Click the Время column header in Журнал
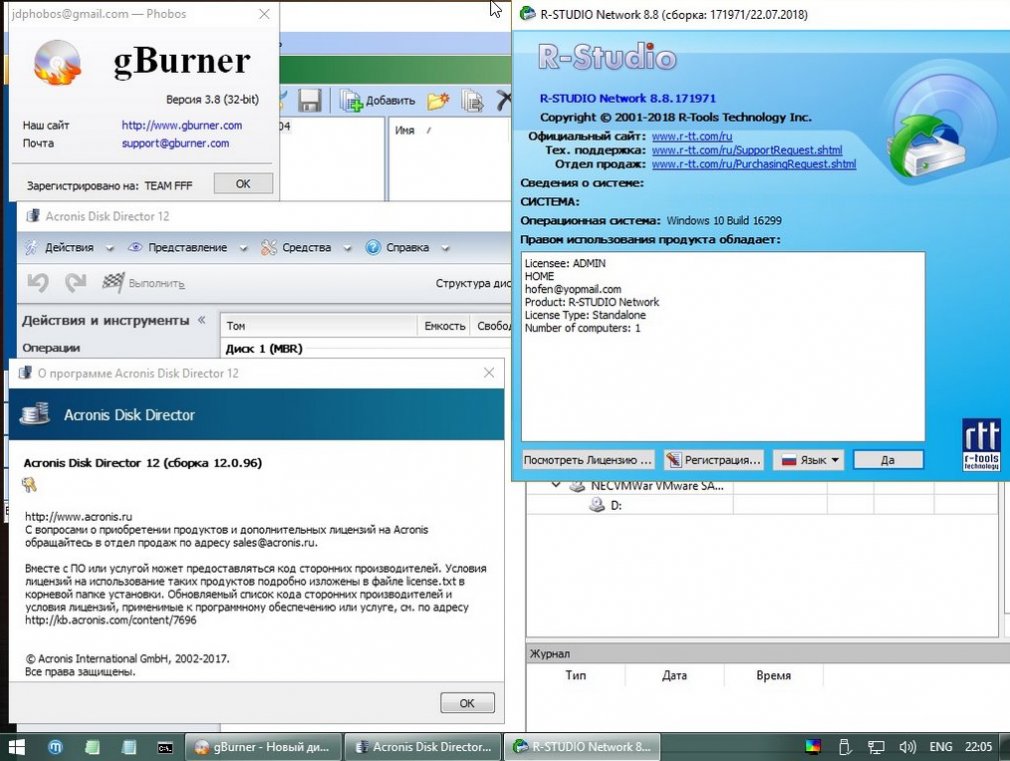The width and height of the screenshot is (1010, 761). 774,675
